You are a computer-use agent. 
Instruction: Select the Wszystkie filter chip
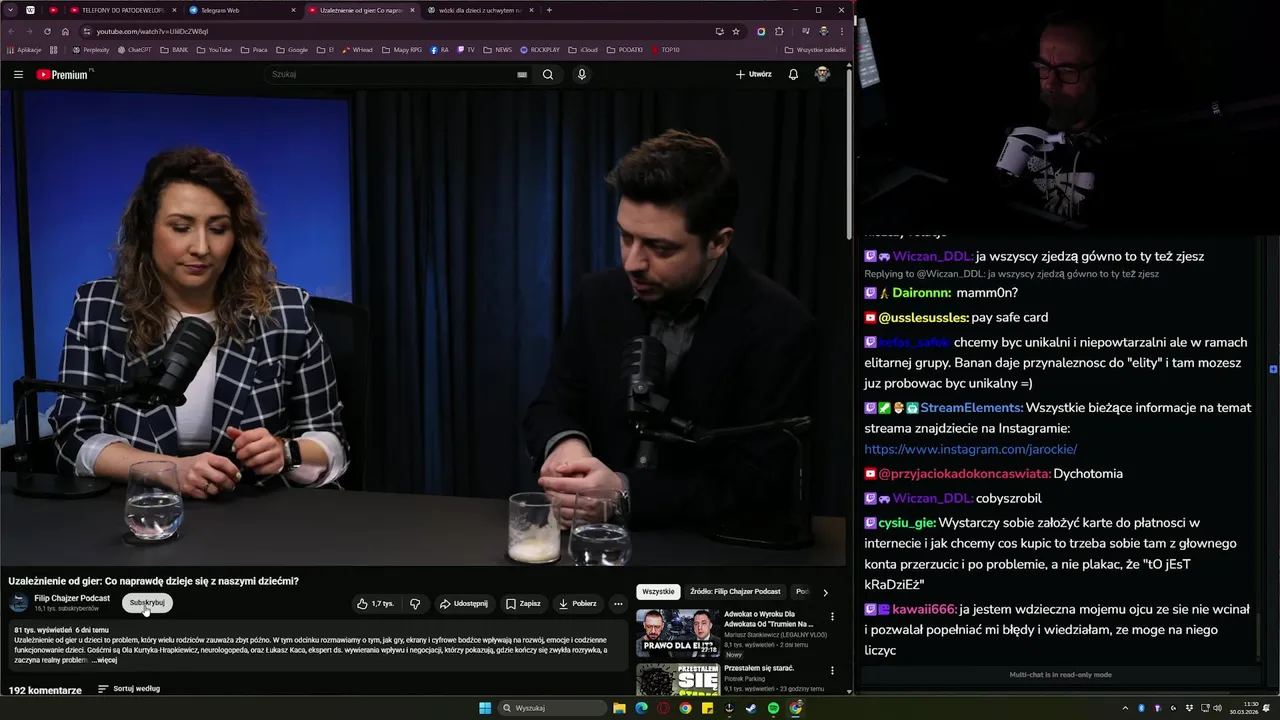[658, 592]
